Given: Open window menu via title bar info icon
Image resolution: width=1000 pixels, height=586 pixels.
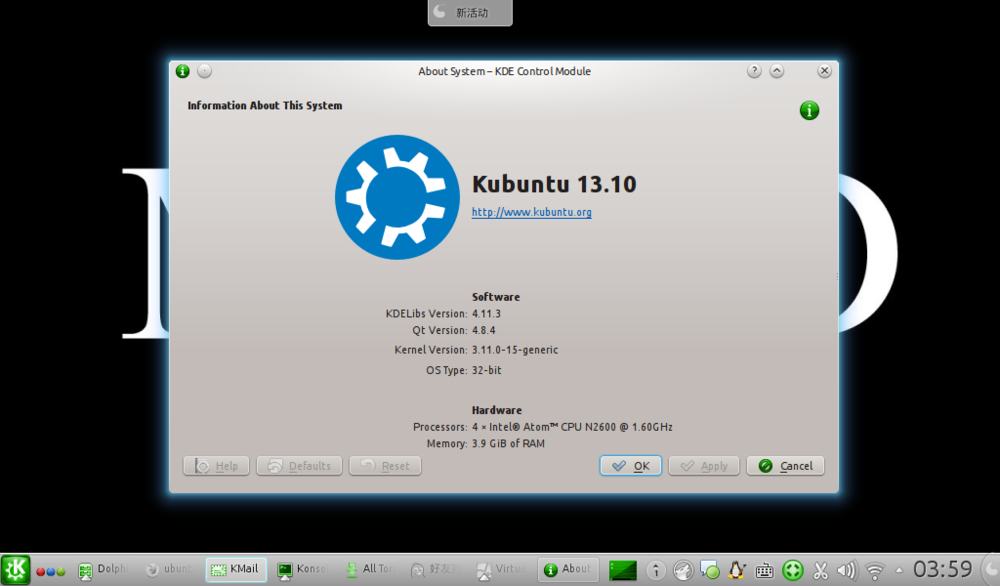Looking at the screenshot, I should coord(182,71).
